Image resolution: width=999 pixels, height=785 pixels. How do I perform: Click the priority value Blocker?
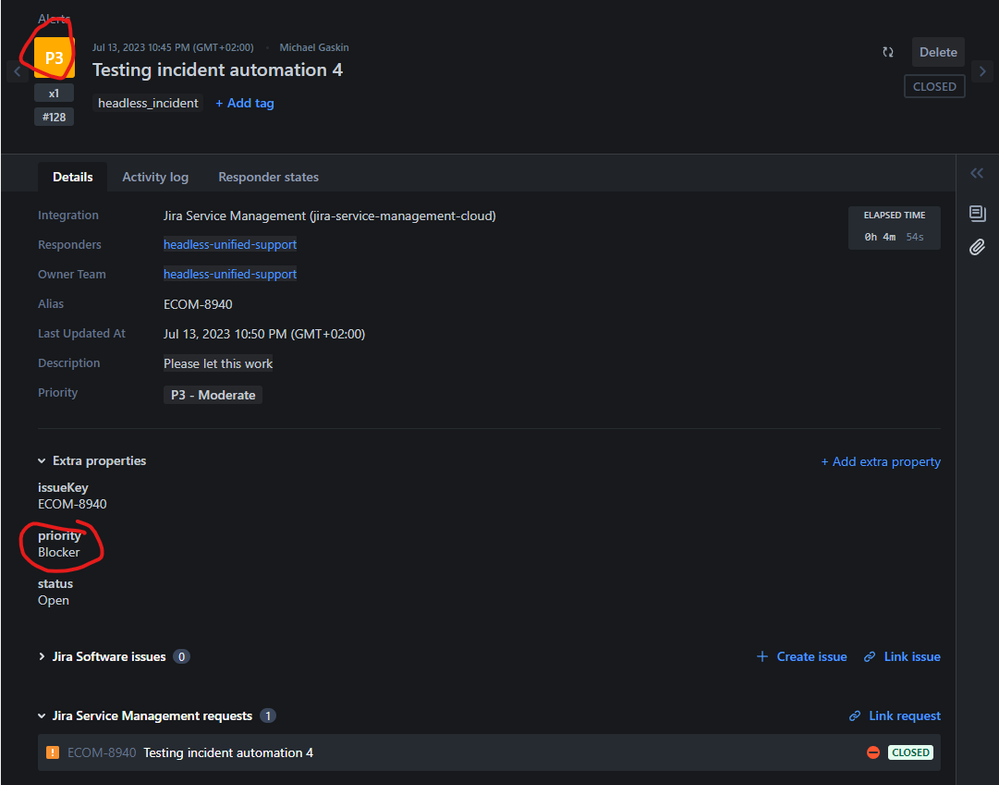pos(59,552)
